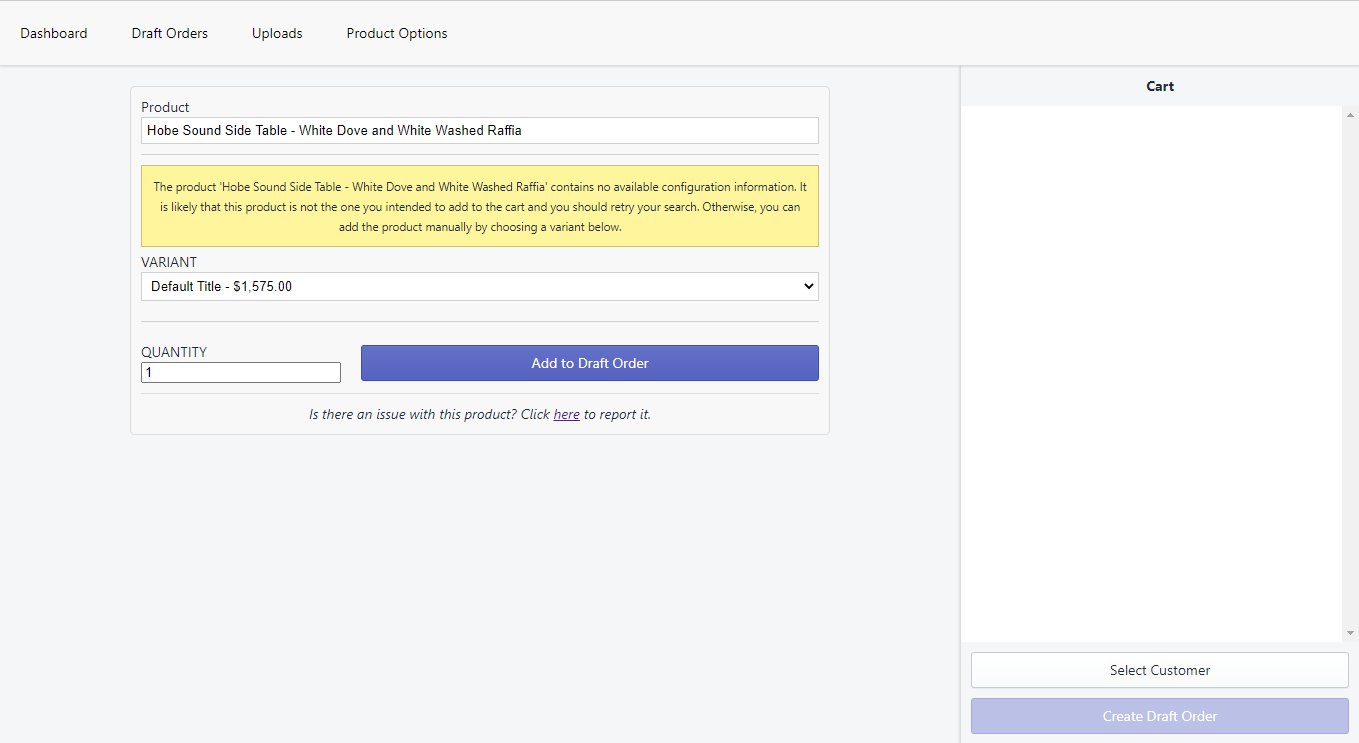This screenshot has height=743, width=1359.
Task: Click the QUANTITY label text
Action: (x=174, y=352)
